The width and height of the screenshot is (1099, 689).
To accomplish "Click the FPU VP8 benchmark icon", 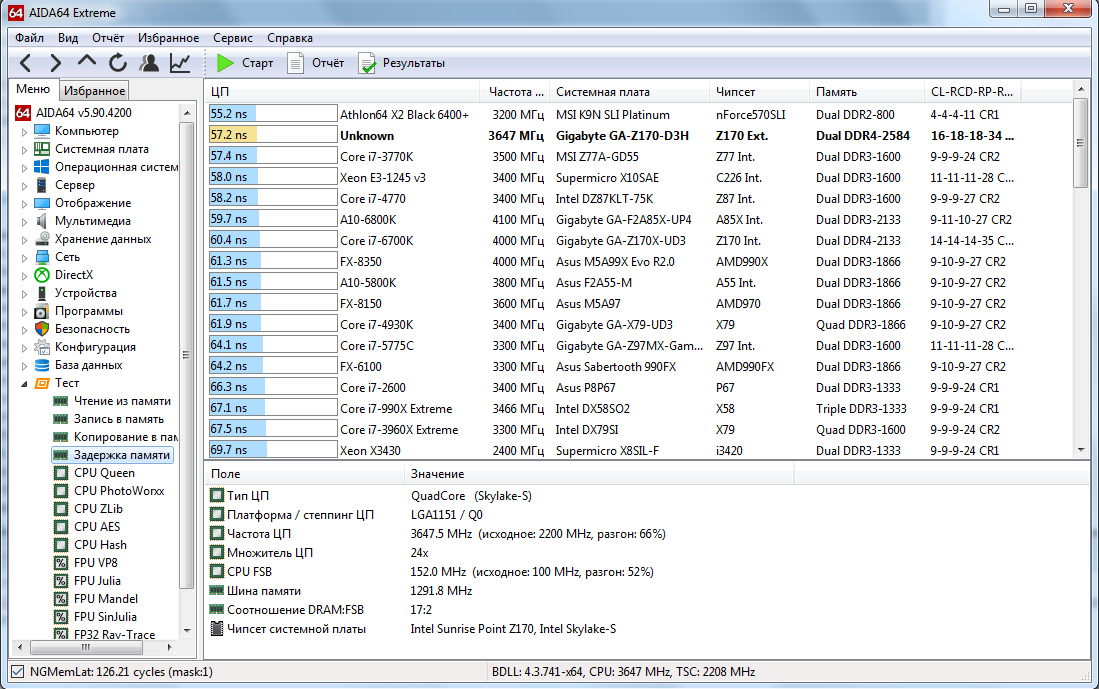I will click(x=61, y=563).
